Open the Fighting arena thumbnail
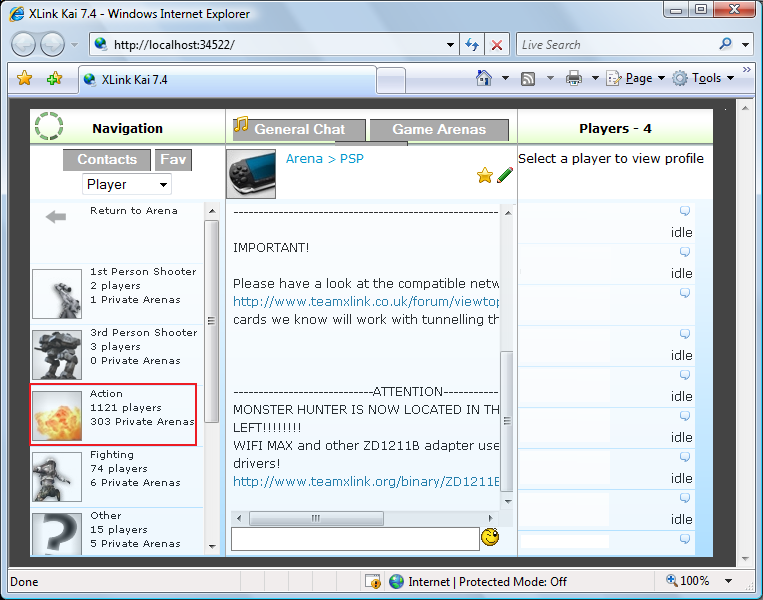763x600 pixels. click(57, 477)
